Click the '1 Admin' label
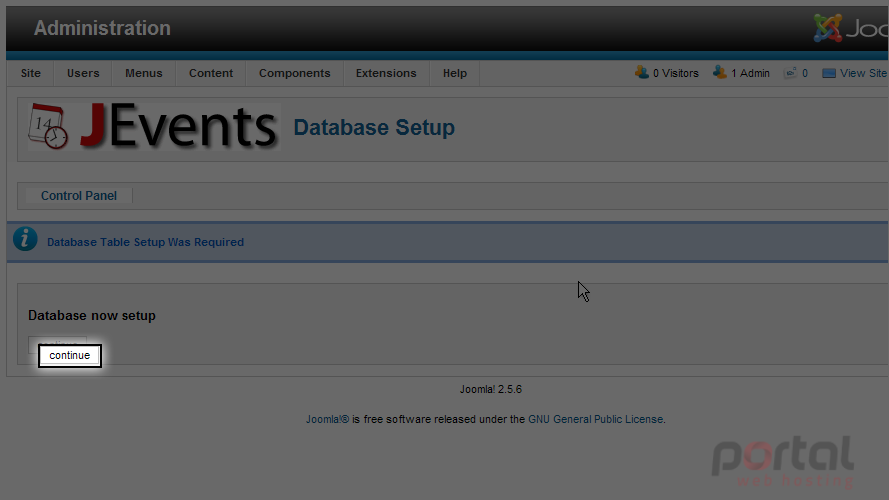The image size is (889, 500). 751,73
